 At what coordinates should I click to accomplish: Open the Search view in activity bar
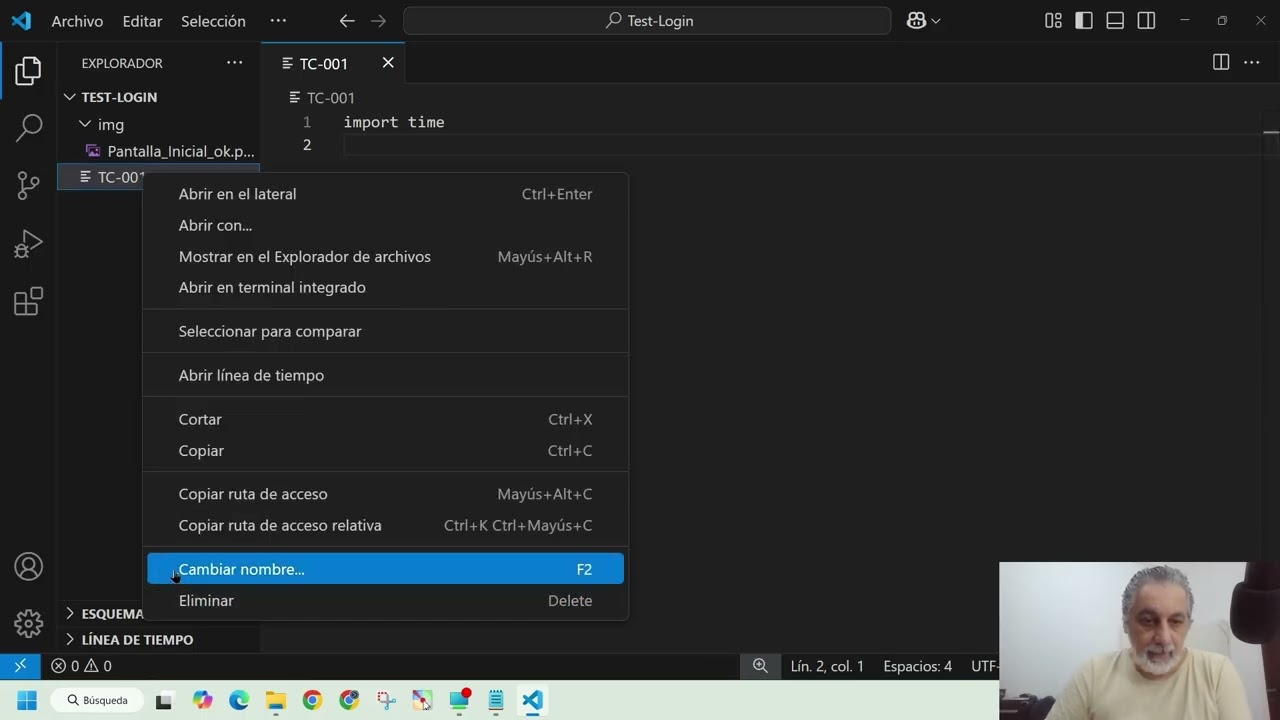28,127
